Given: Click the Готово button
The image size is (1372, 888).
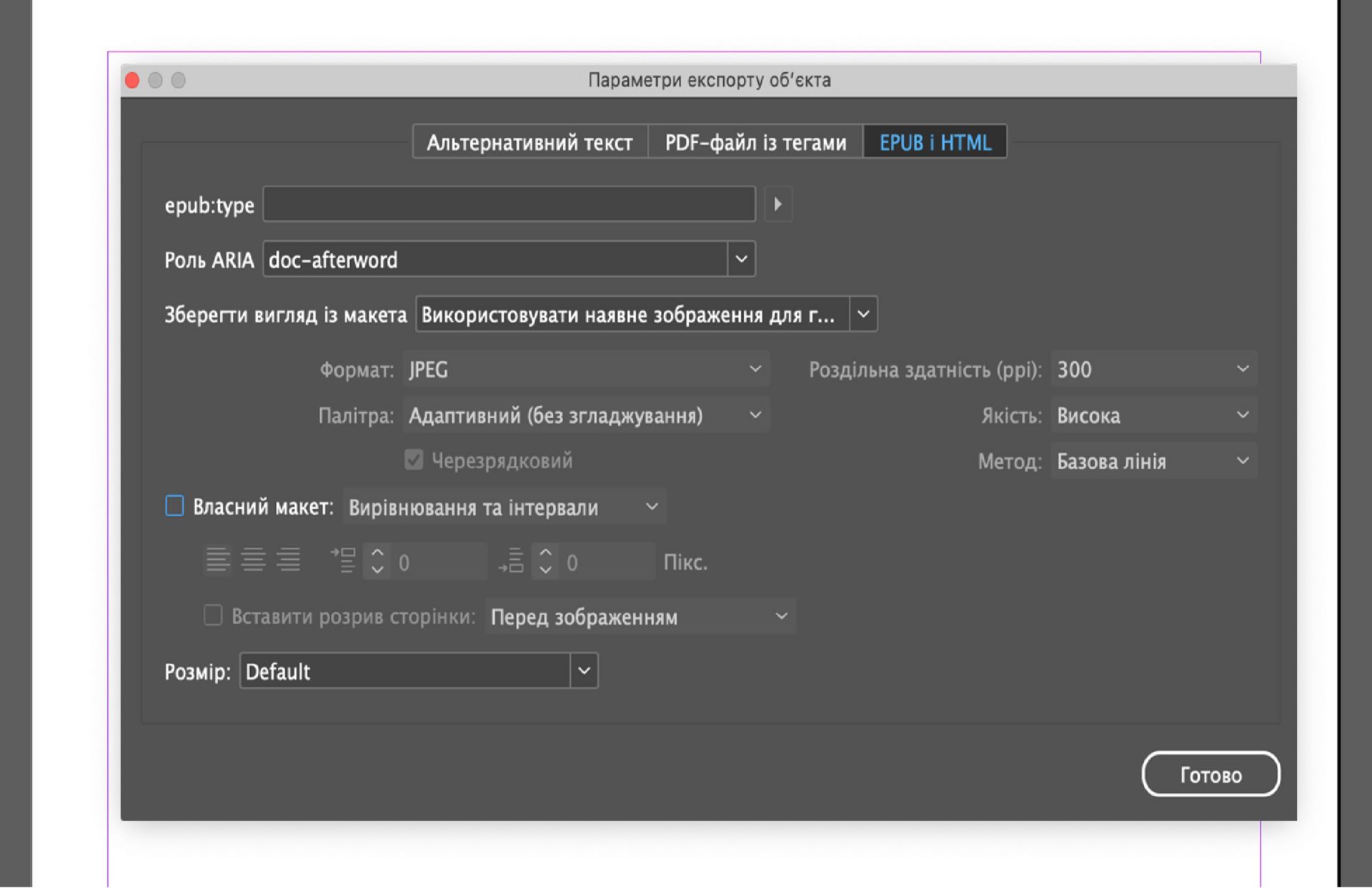Looking at the screenshot, I should [1211, 774].
